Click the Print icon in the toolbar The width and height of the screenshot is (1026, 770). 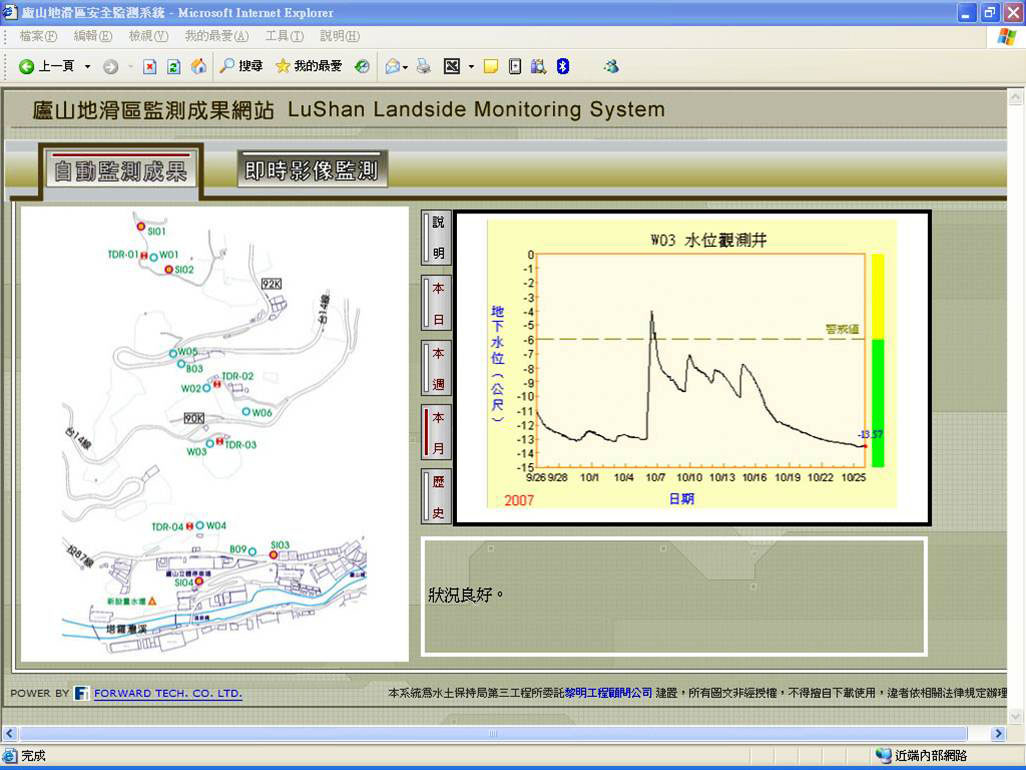coord(424,66)
